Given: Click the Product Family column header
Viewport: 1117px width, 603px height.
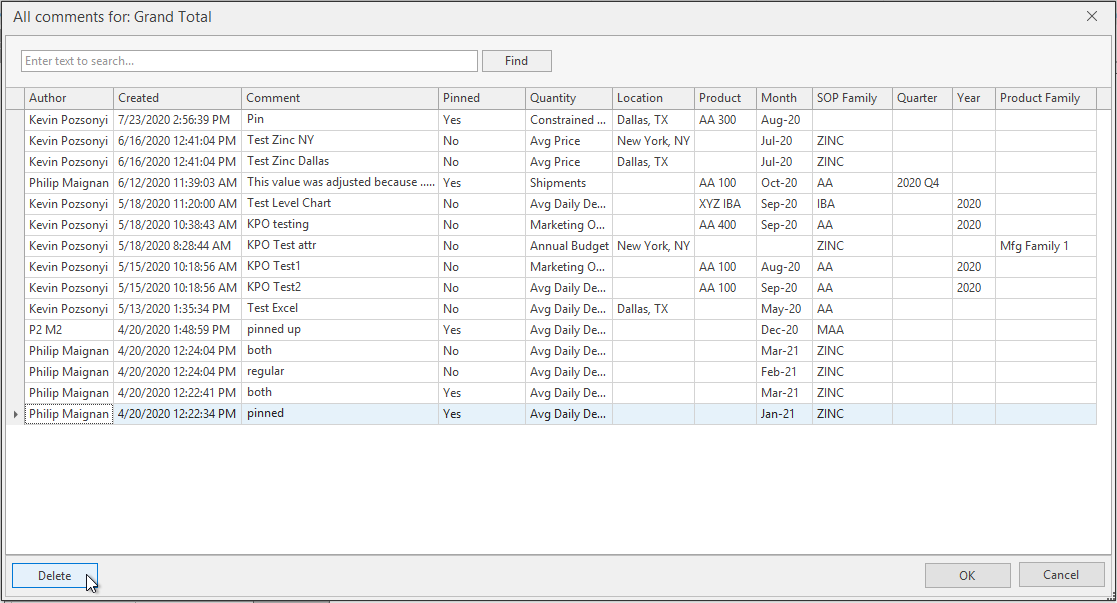Looking at the screenshot, I should click(1045, 98).
